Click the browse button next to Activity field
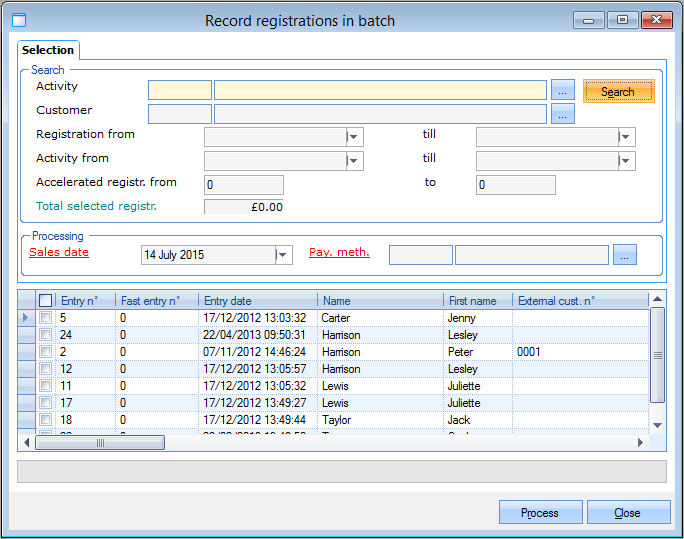Viewport: 684px width, 539px height. click(x=563, y=91)
